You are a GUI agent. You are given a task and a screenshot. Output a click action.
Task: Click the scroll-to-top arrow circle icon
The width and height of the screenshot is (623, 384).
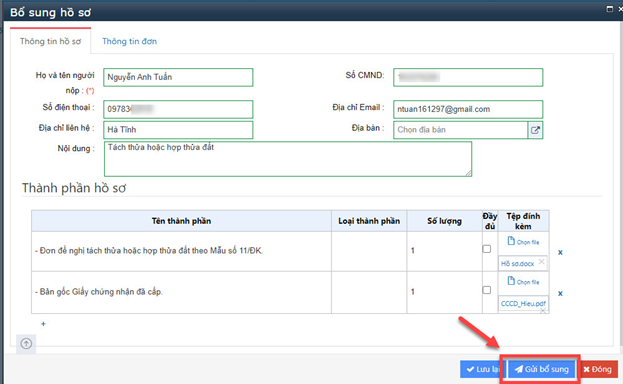(26, 343)
